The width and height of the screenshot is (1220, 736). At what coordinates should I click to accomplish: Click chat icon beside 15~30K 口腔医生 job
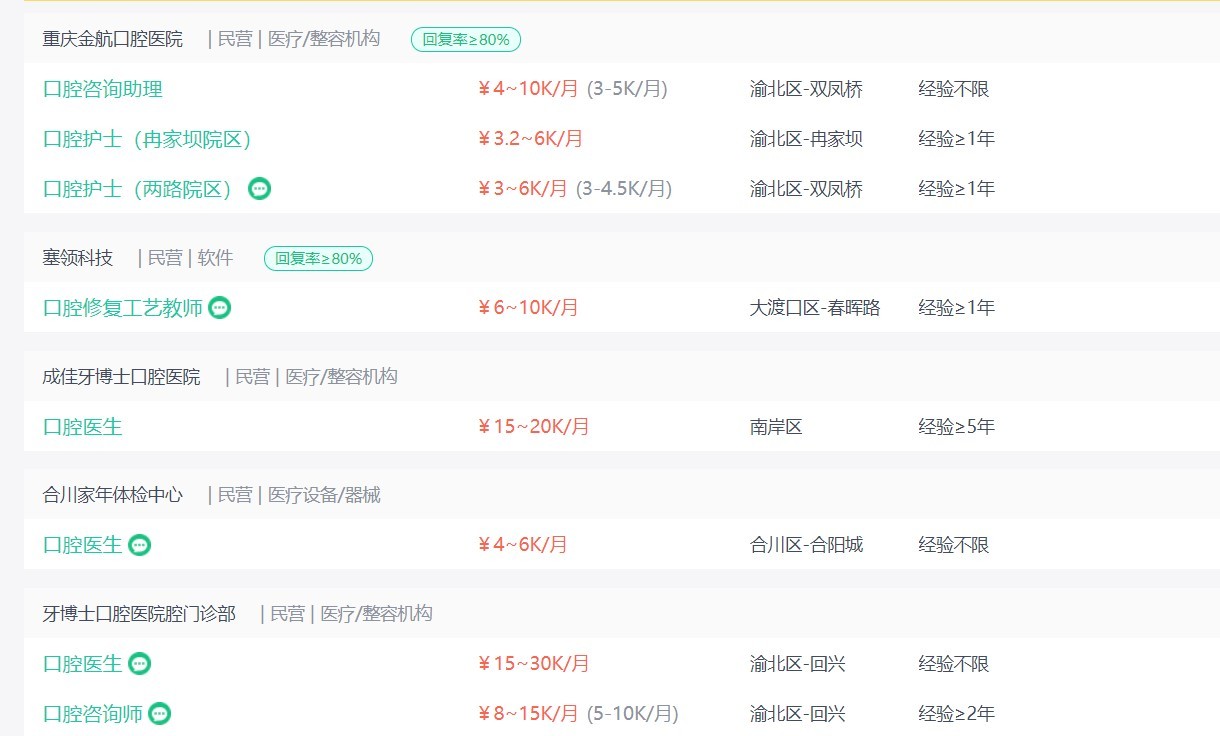[140, 664]
